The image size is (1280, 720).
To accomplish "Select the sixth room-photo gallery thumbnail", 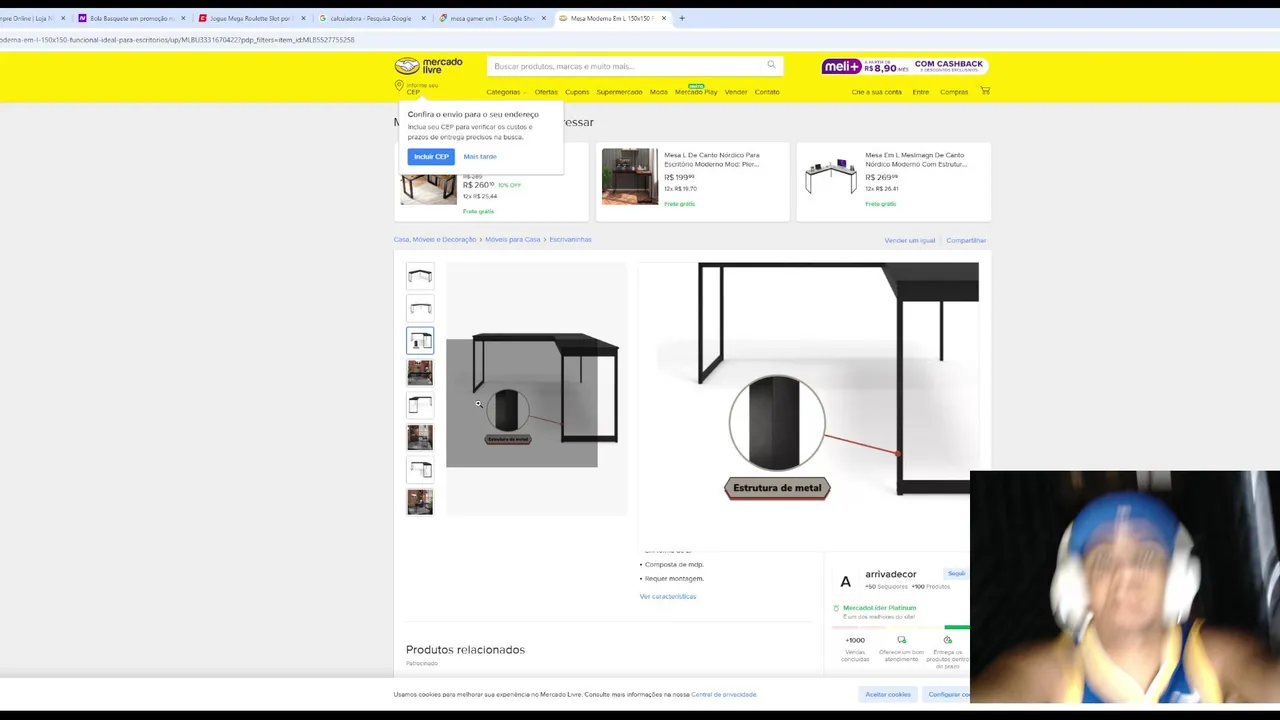I will [x=420, y=437].
